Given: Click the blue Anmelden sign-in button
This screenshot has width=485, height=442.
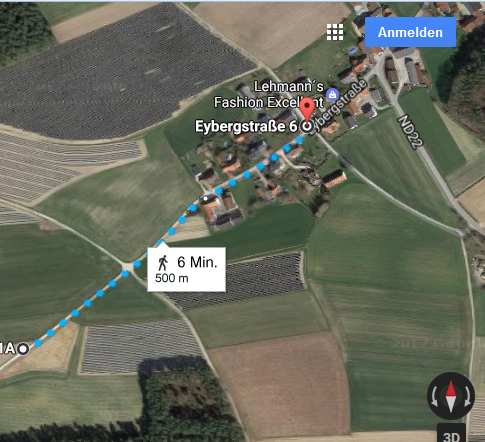Looking at the screenshot, I should click(x=410, y=32).
